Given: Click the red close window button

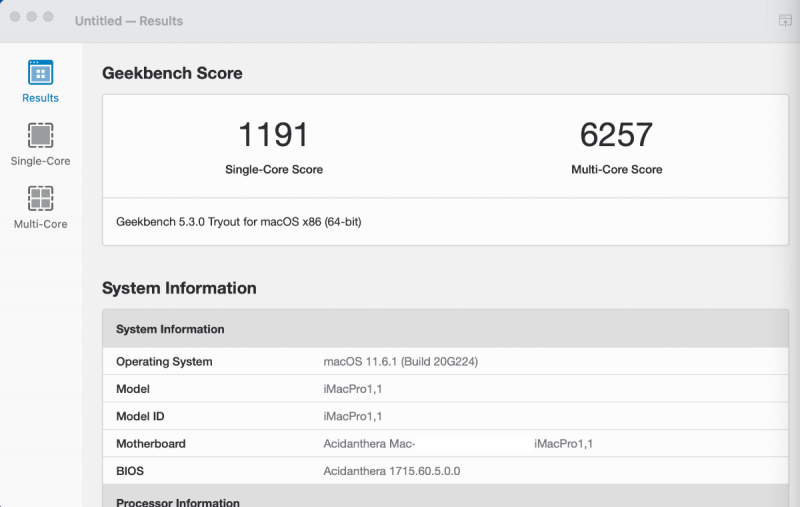Looking at the screenshot, I should click(x=15, y=18).
